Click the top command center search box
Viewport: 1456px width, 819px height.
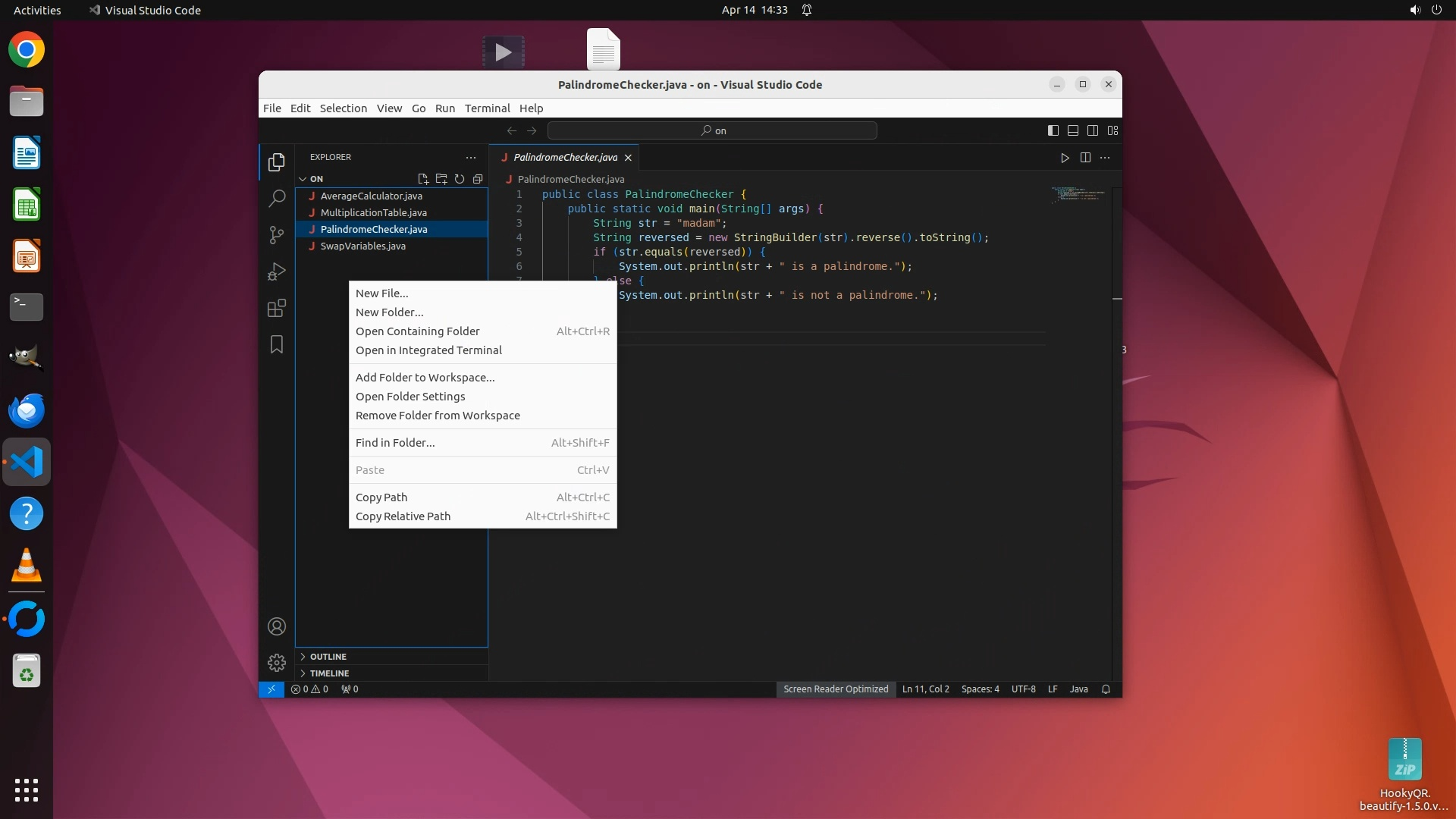pos(712,130)
